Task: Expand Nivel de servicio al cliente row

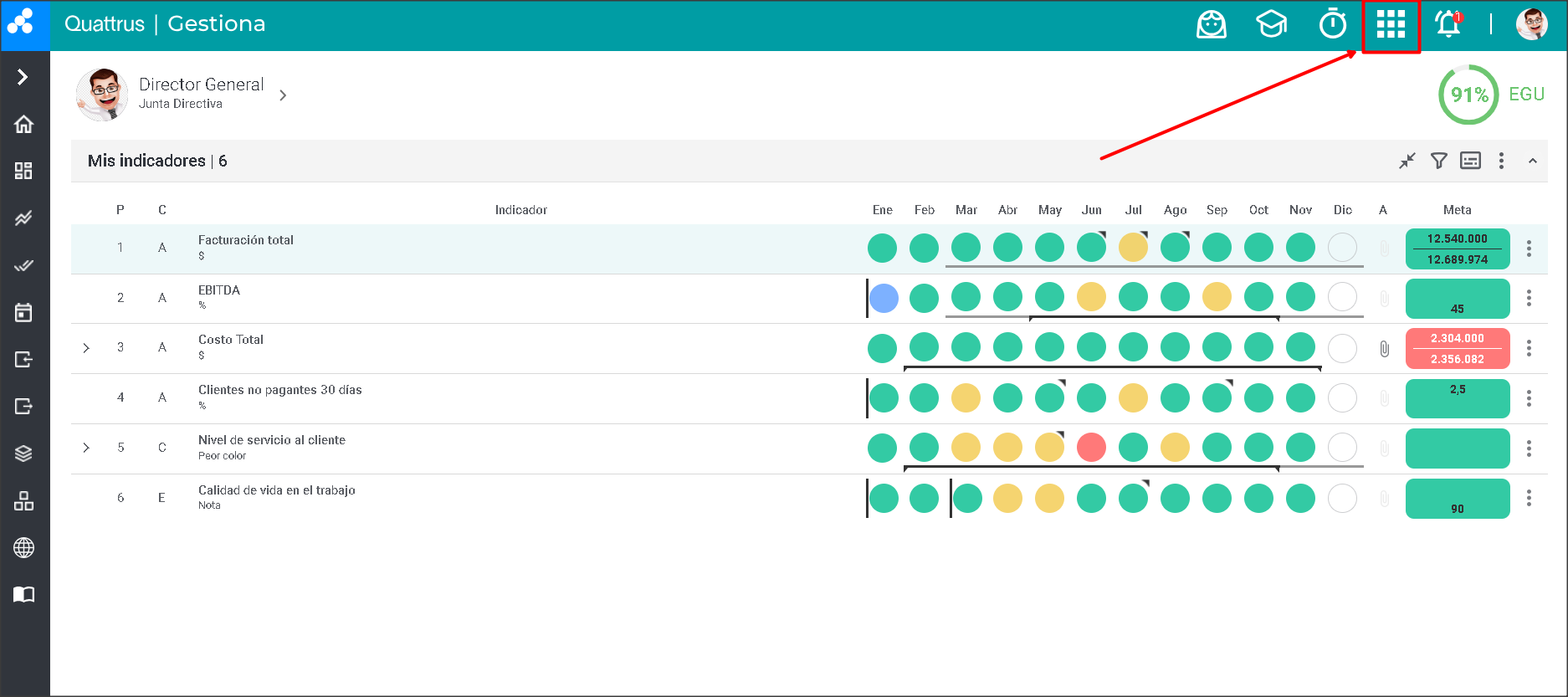Action: [86, 448]
